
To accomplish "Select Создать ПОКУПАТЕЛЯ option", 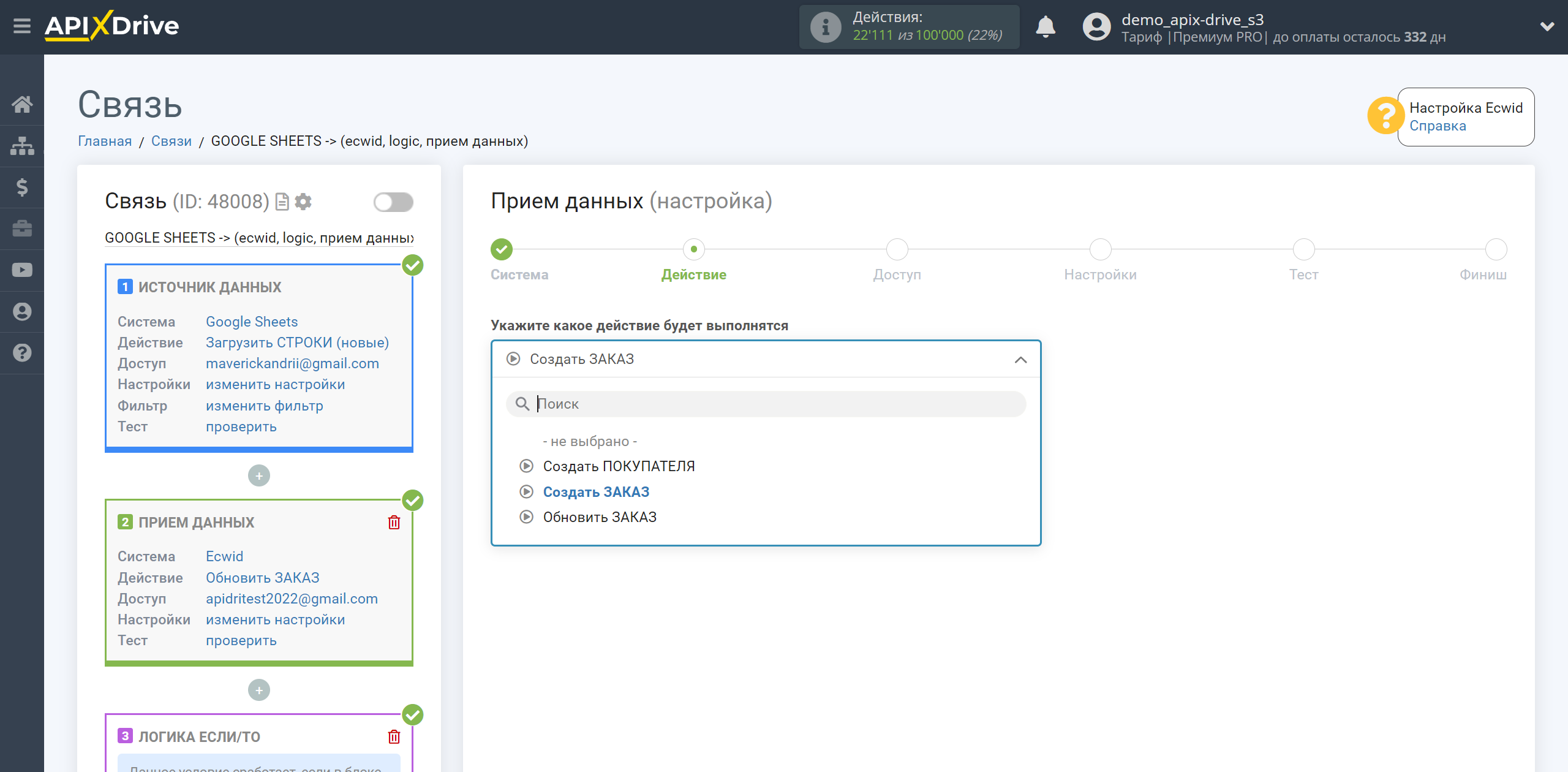I will click(x=619, y=467).
